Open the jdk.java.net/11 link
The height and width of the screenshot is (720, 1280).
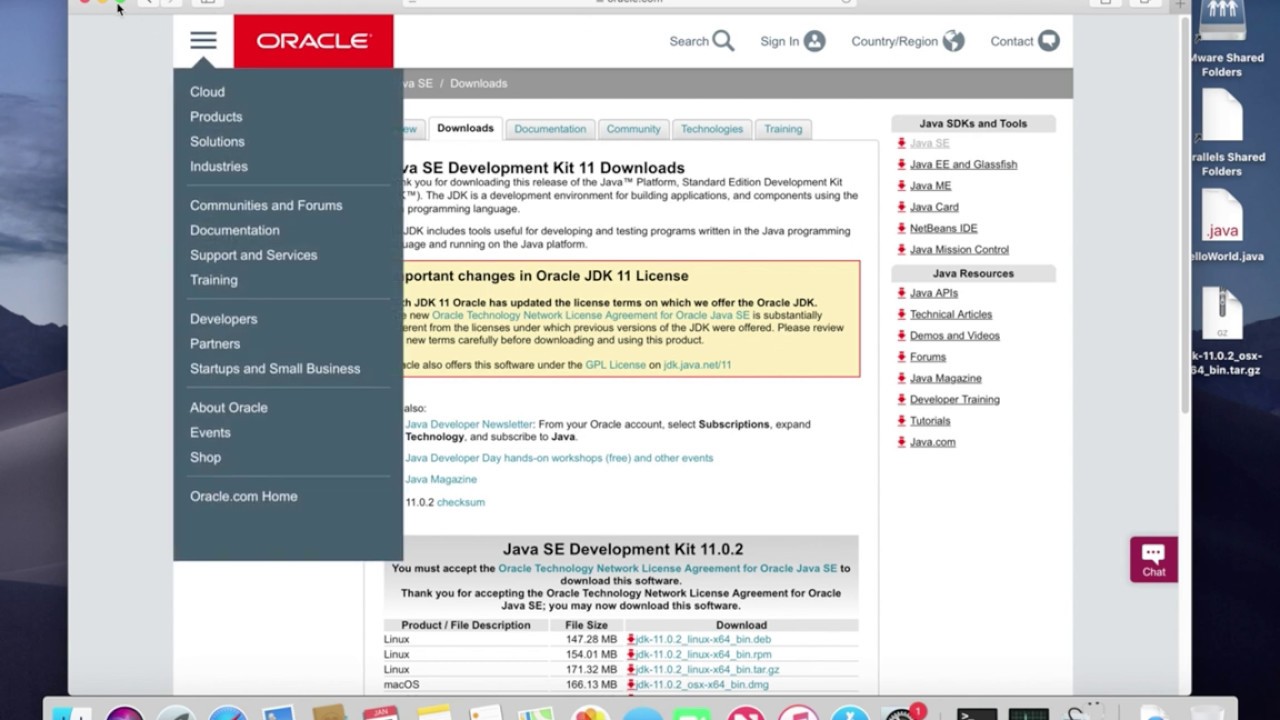pyautogui.click(x=697, y=365)
